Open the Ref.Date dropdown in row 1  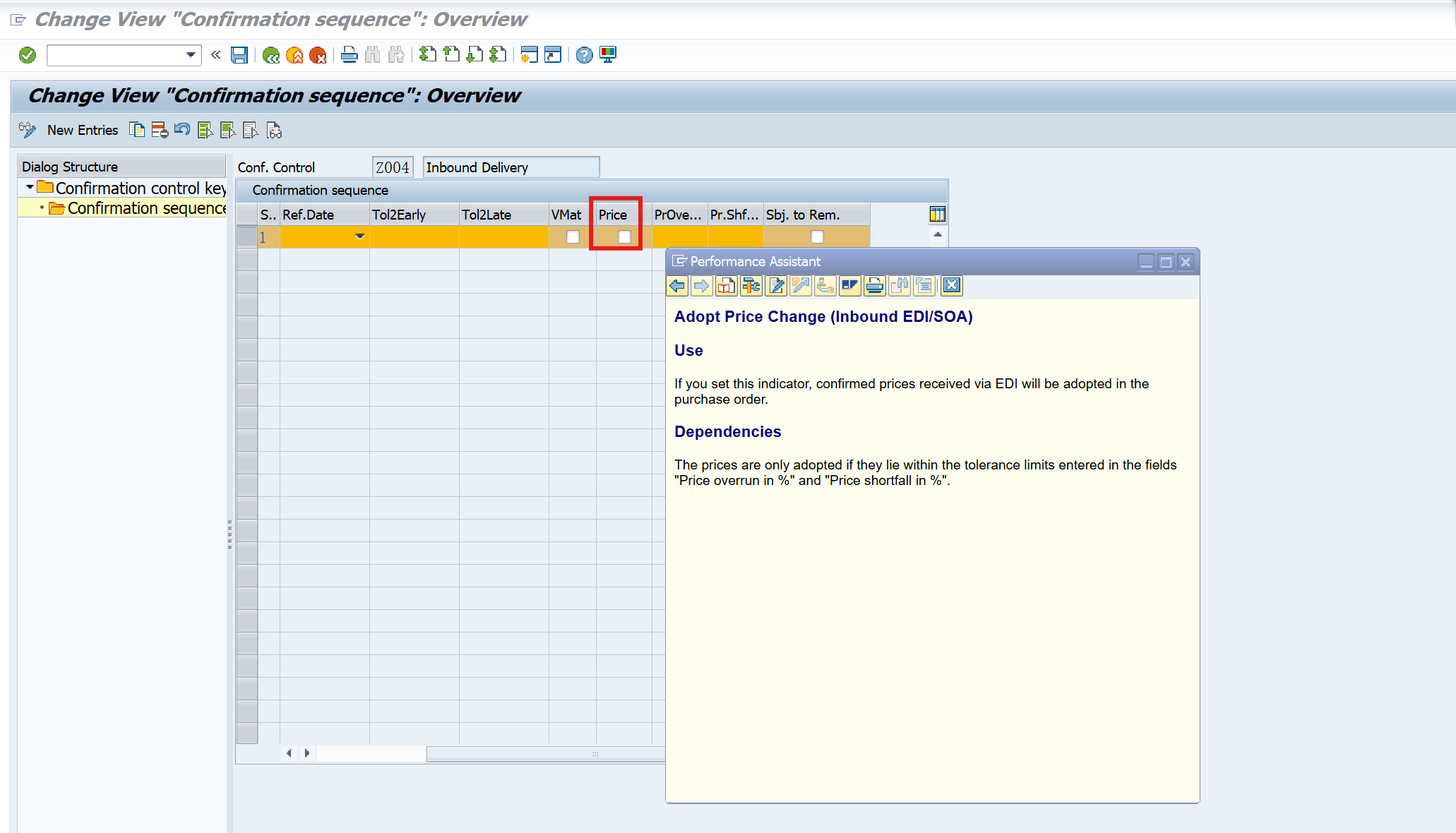(x=359, y=237)
